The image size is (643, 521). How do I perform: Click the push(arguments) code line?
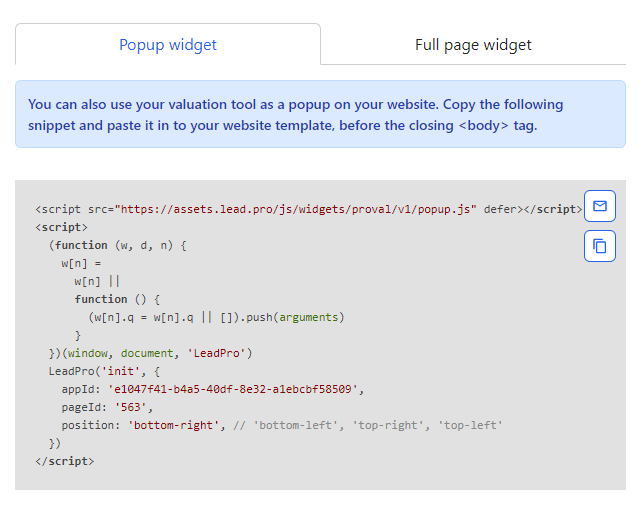point(215,317)
